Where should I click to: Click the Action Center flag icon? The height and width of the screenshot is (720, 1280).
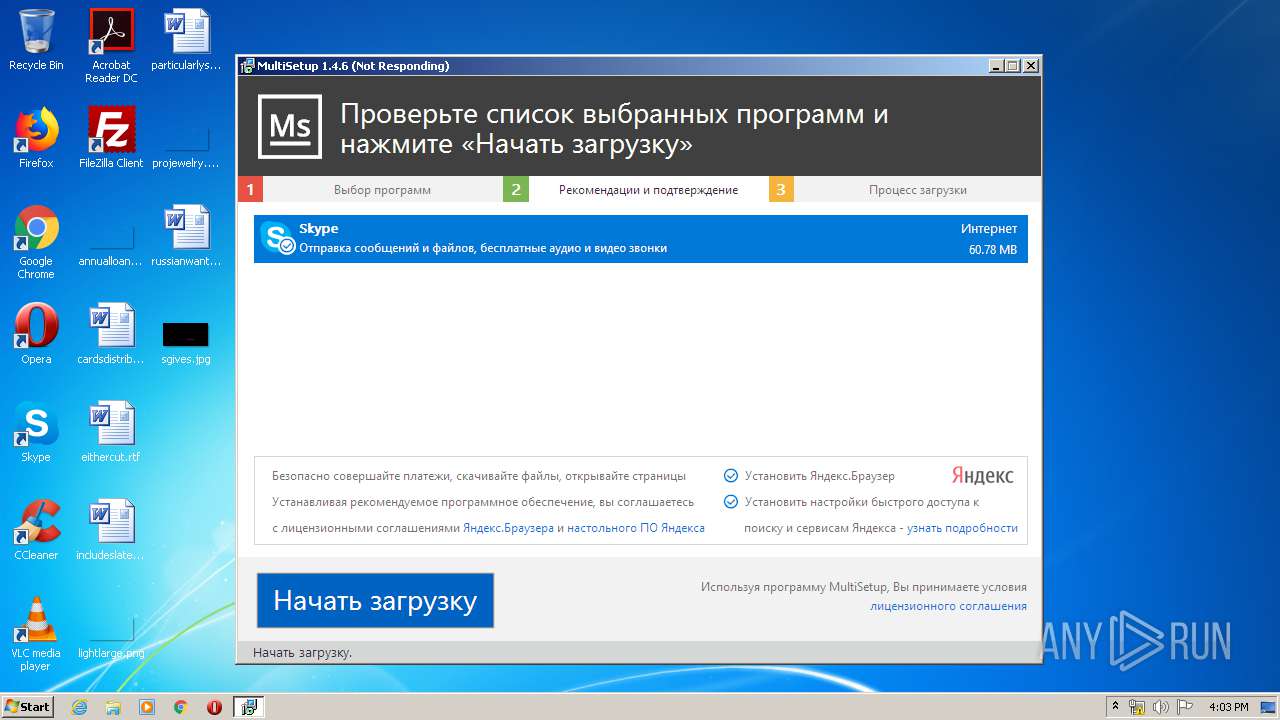coord(1187,707)
